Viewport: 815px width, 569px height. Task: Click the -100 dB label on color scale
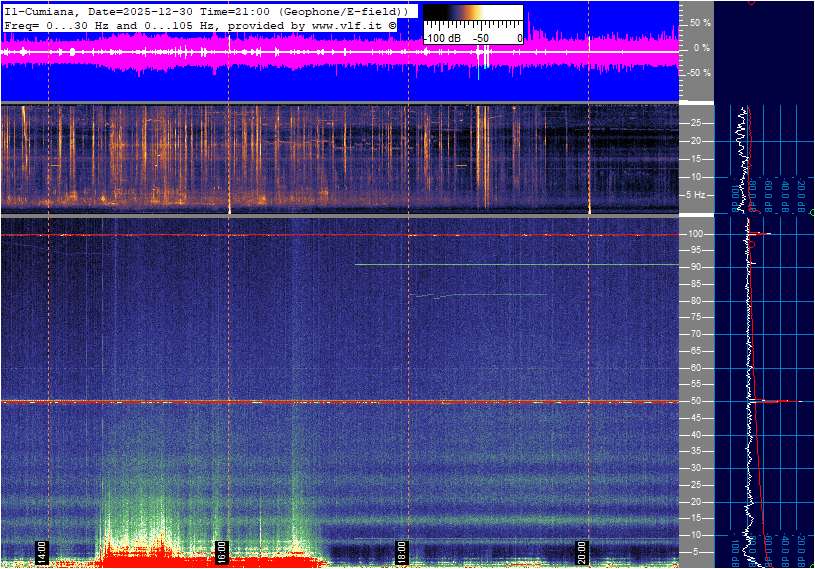click(x=441, y=37)
